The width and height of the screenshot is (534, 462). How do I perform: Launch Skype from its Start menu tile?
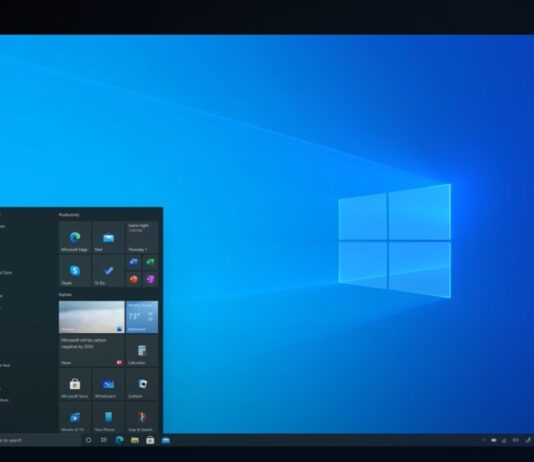click(x=75, y=271)
